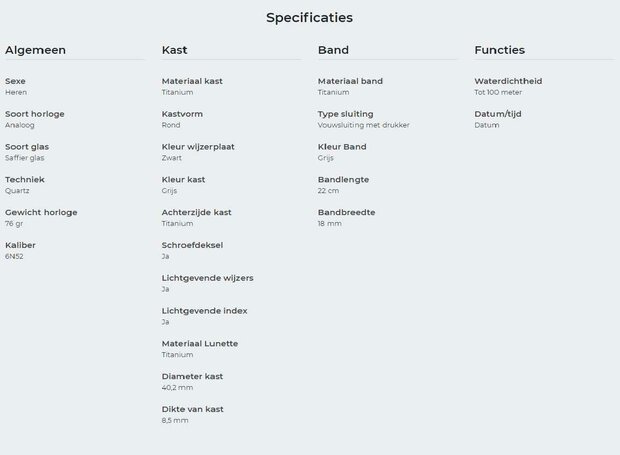620x455 pixels.
Task: Click the Dikte van kast label
Action: pyautogui.click(x=192, y=409)
